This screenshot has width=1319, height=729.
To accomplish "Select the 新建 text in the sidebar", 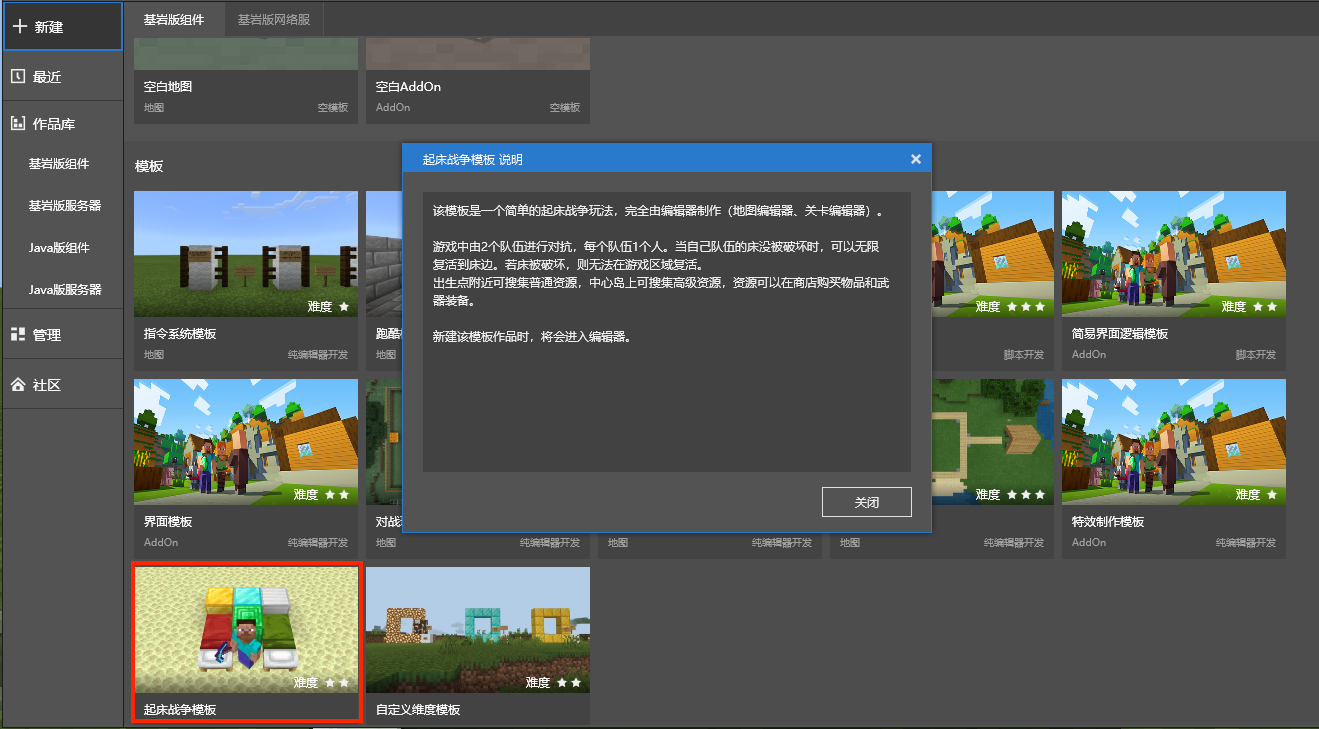I will coord(49,27).
